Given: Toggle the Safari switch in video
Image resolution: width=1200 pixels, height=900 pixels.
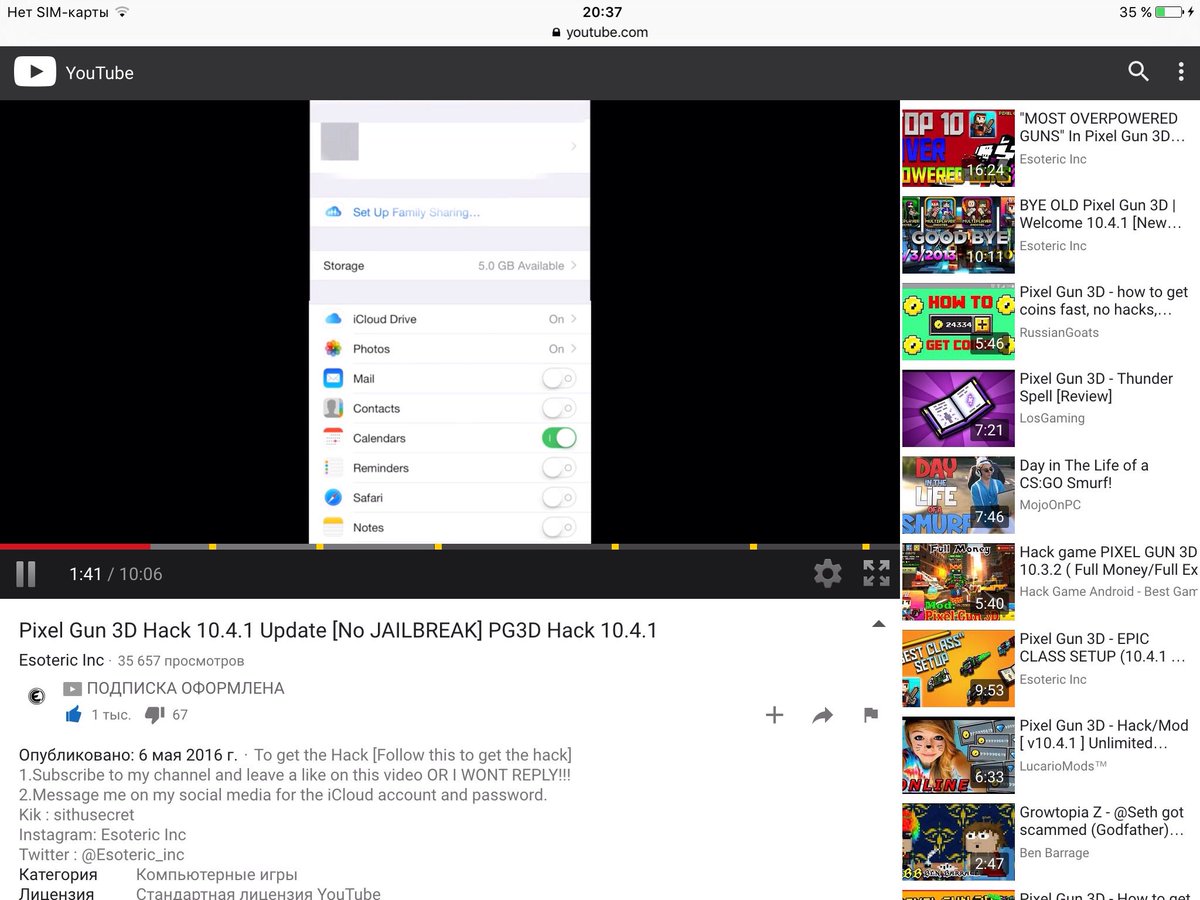Looking at the screenshot, I should (559, 497).
